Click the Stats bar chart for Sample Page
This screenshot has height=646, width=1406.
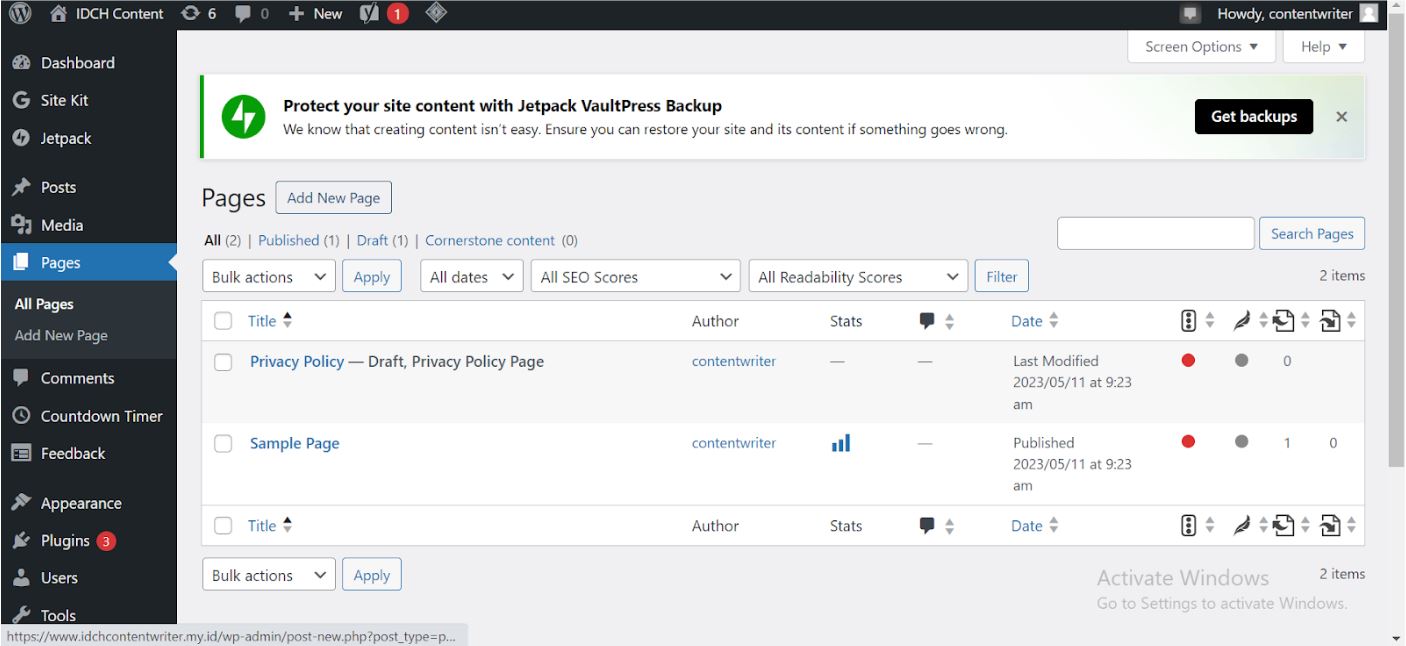(840, 443)
